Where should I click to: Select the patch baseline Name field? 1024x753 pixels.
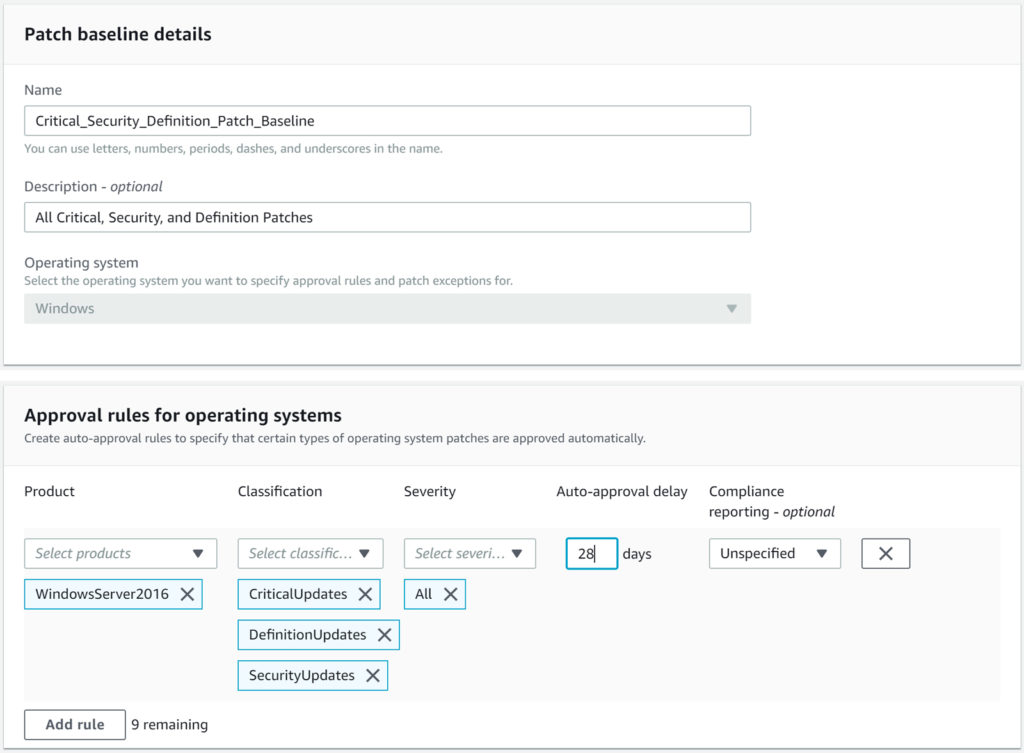click(388, 120)
